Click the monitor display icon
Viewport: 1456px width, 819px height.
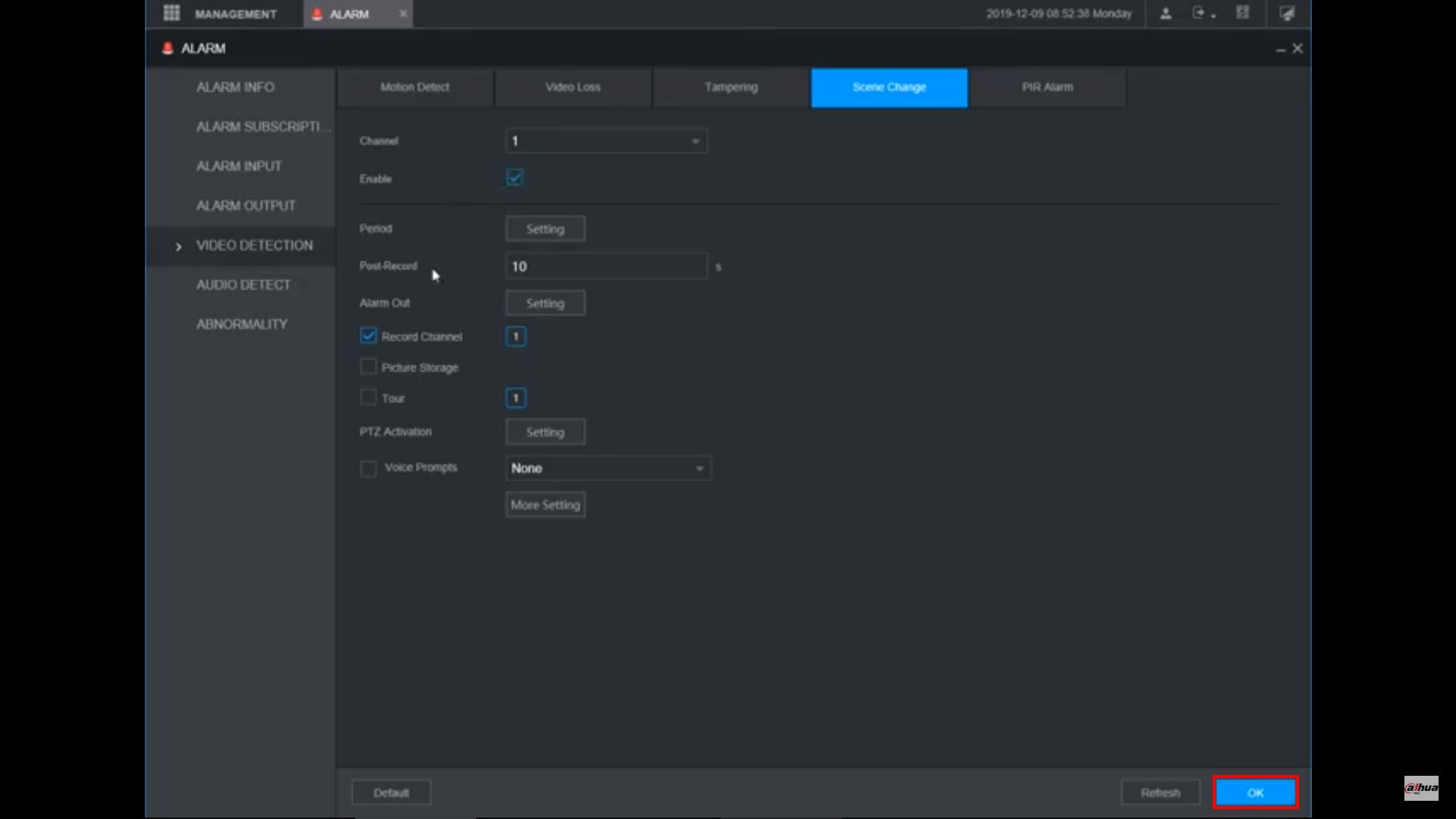coord(1287,14)
